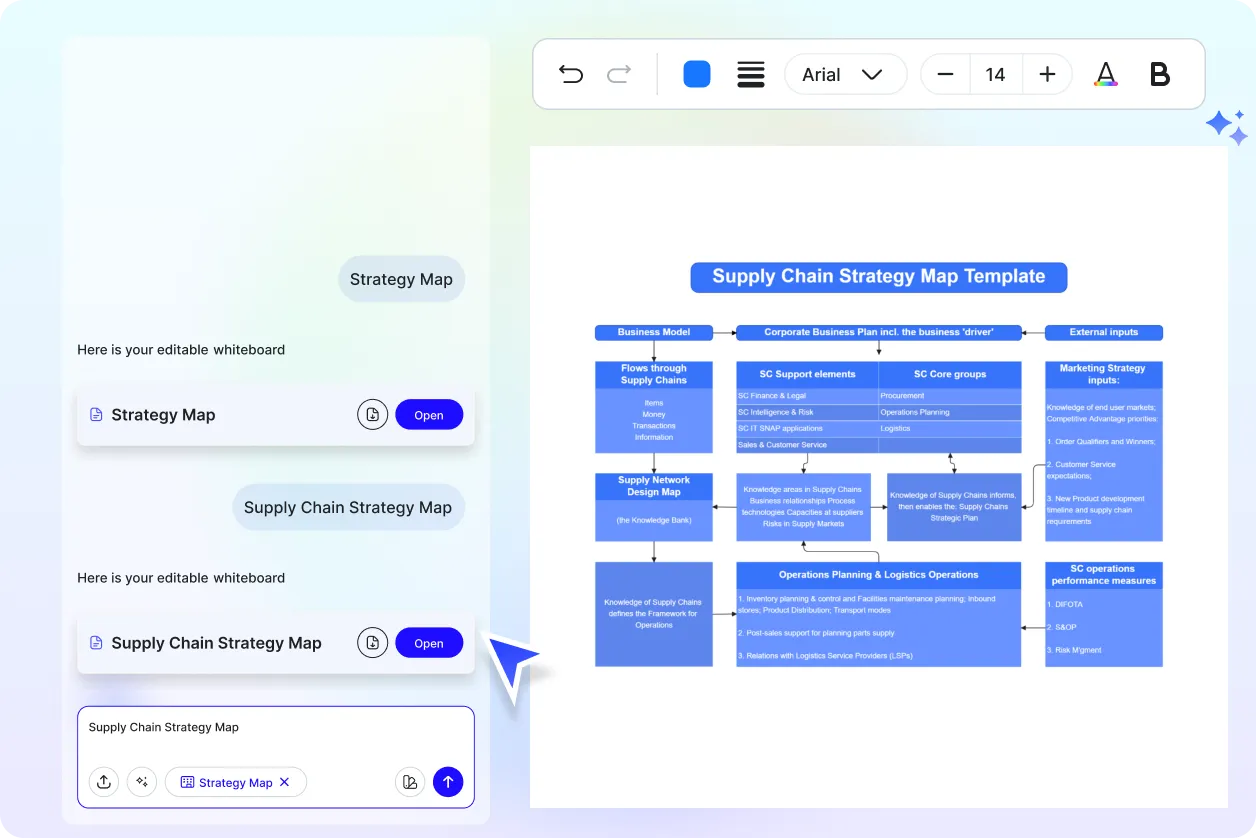Select the Logistics Service Providers line
The image size is (1256, 838).
[825, 656]
